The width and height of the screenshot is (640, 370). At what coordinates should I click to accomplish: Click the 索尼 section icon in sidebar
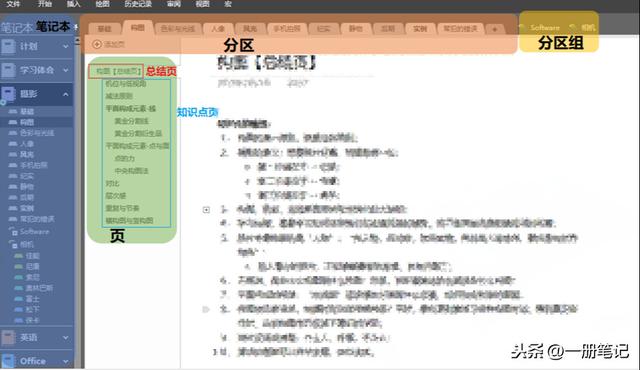pos(19,277)
